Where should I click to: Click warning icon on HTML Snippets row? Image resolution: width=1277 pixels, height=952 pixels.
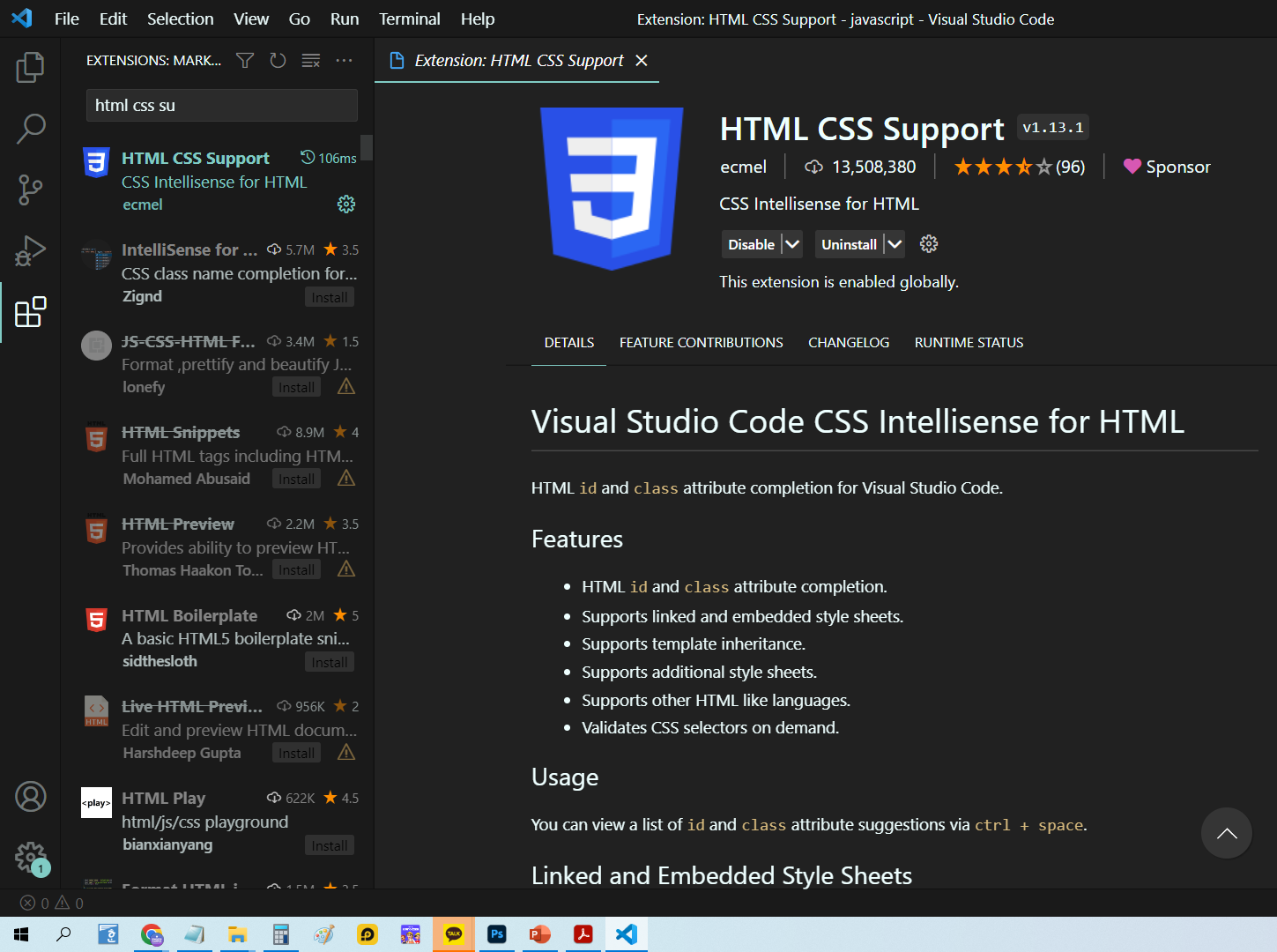coord(346,478)
